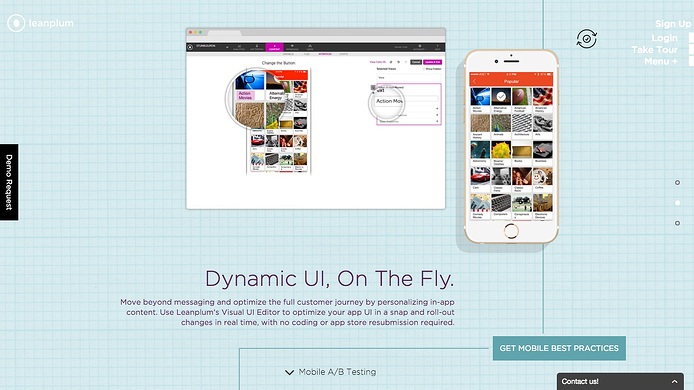The width and height of the screenshot is (694, 390).
Task: Tap the red car thumbnail on phone
Action: [480, 176]
